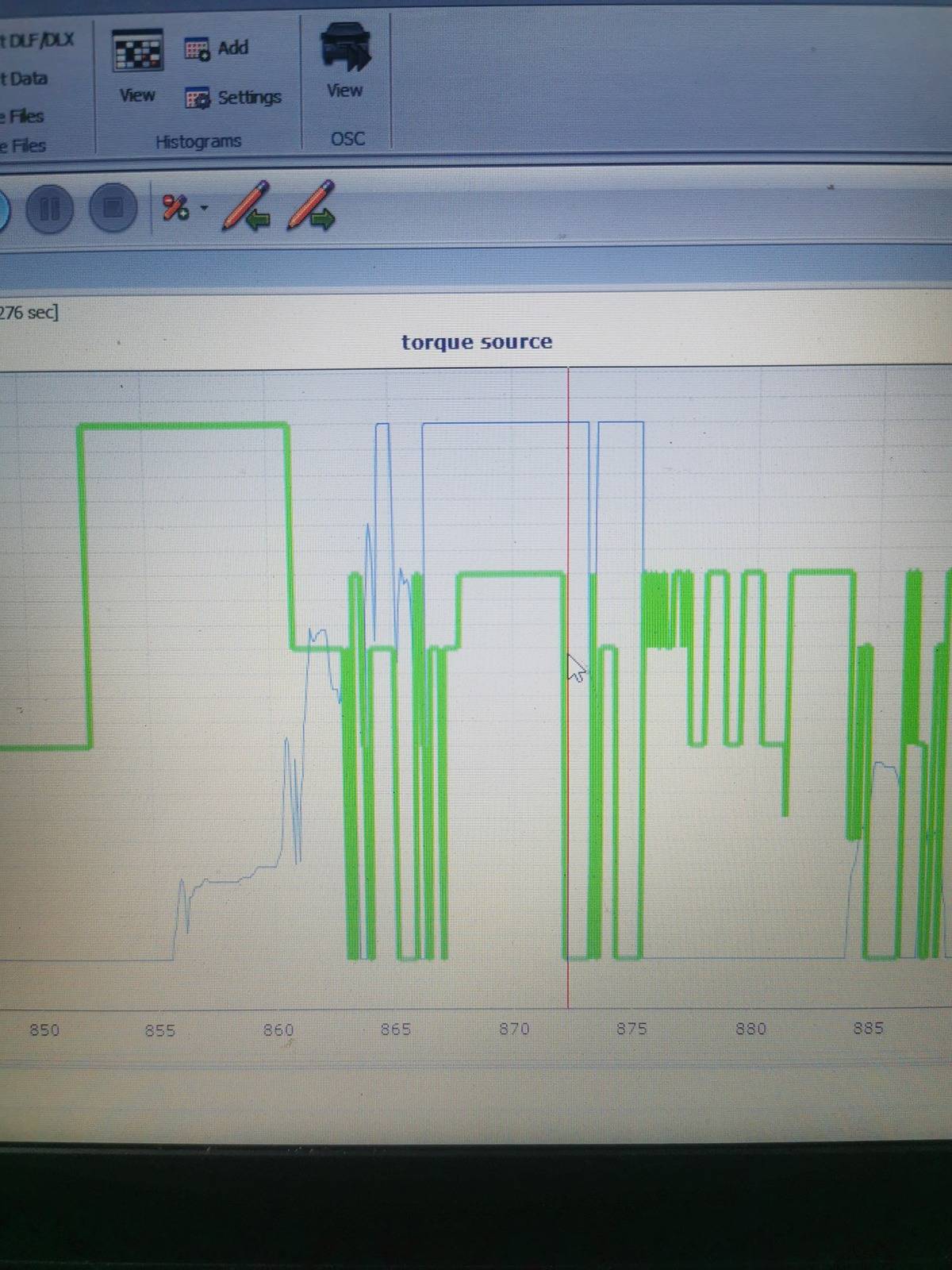The height and width of the screenshot is (1270, 952).
Task: Click the "276 sec]" duration text
Action: coord(29,312)
